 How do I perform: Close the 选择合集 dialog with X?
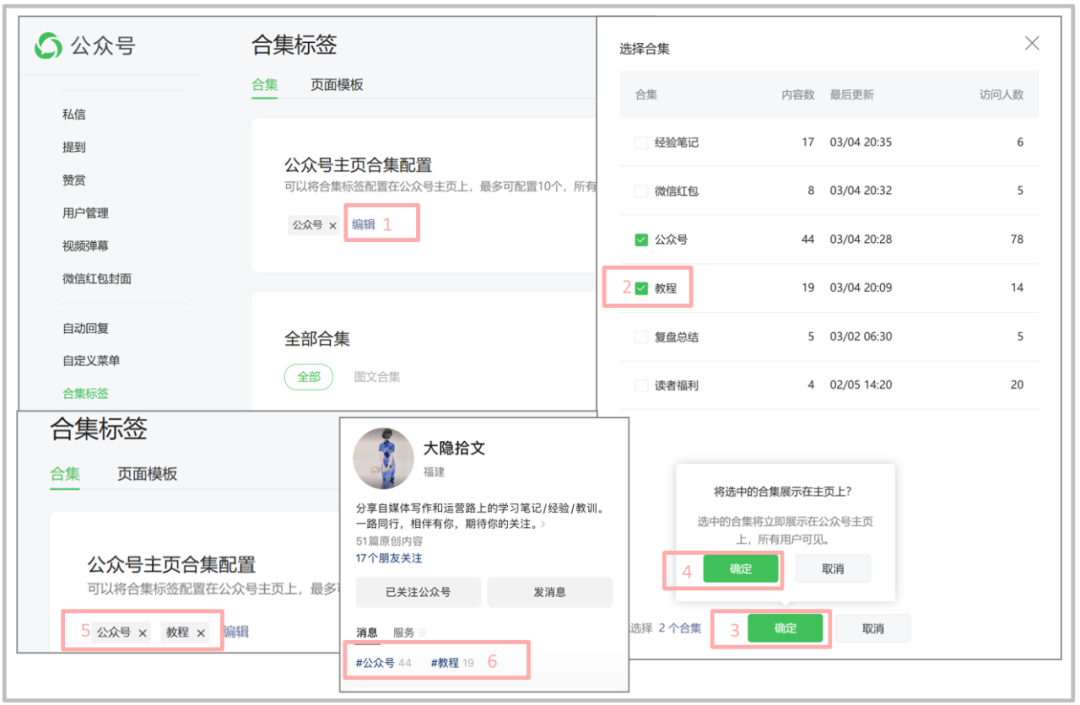1031,43
